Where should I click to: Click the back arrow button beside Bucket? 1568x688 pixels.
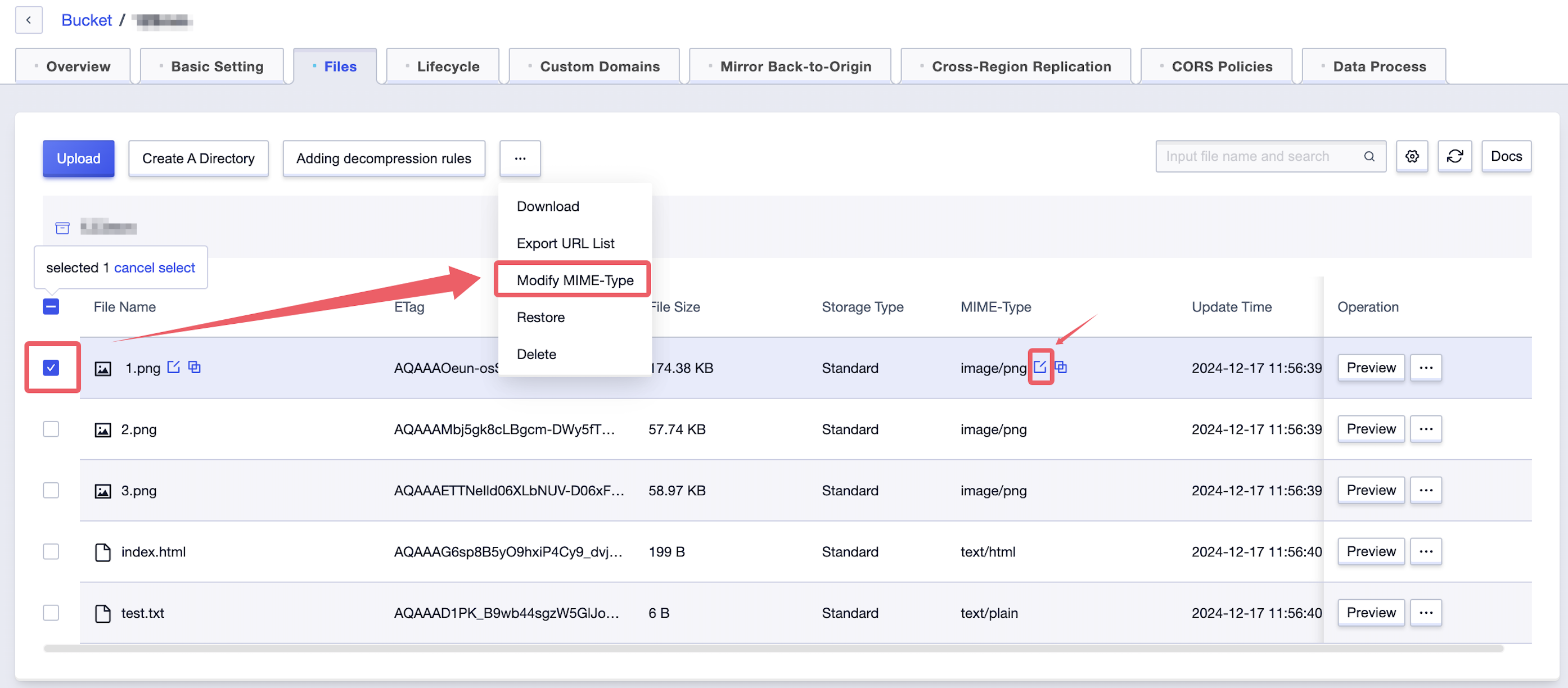point(29,20)
